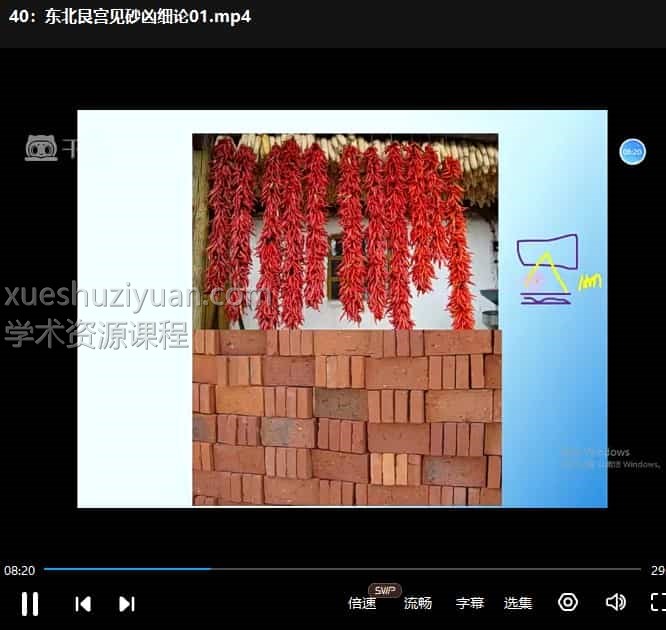Click the circular settings icon in the player bar
The image size is (666, 630).
[x=568, y=602]
